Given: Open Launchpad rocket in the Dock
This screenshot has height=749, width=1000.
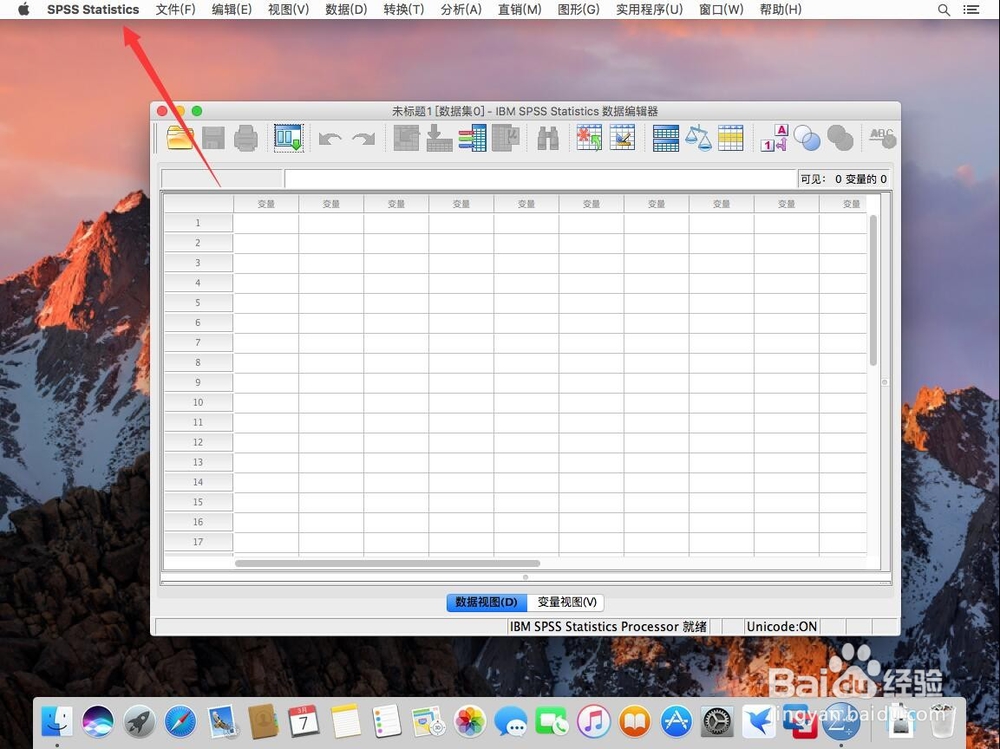Looking at the screenshot, I should point(139,722).
